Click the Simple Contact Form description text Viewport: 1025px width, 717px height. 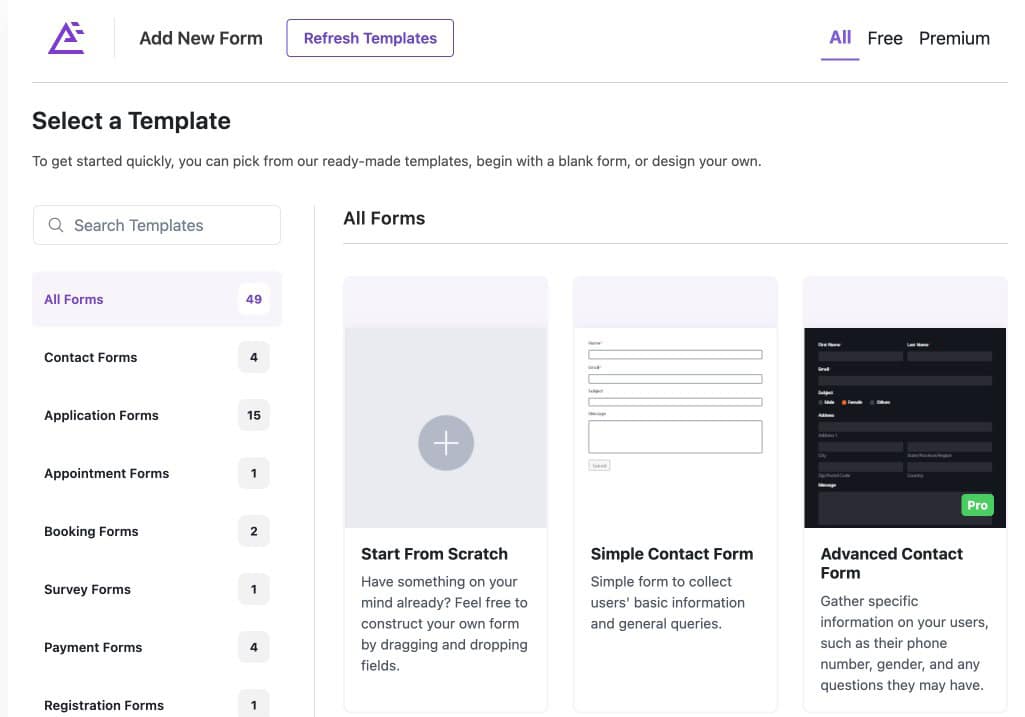[x=667, y=603]
